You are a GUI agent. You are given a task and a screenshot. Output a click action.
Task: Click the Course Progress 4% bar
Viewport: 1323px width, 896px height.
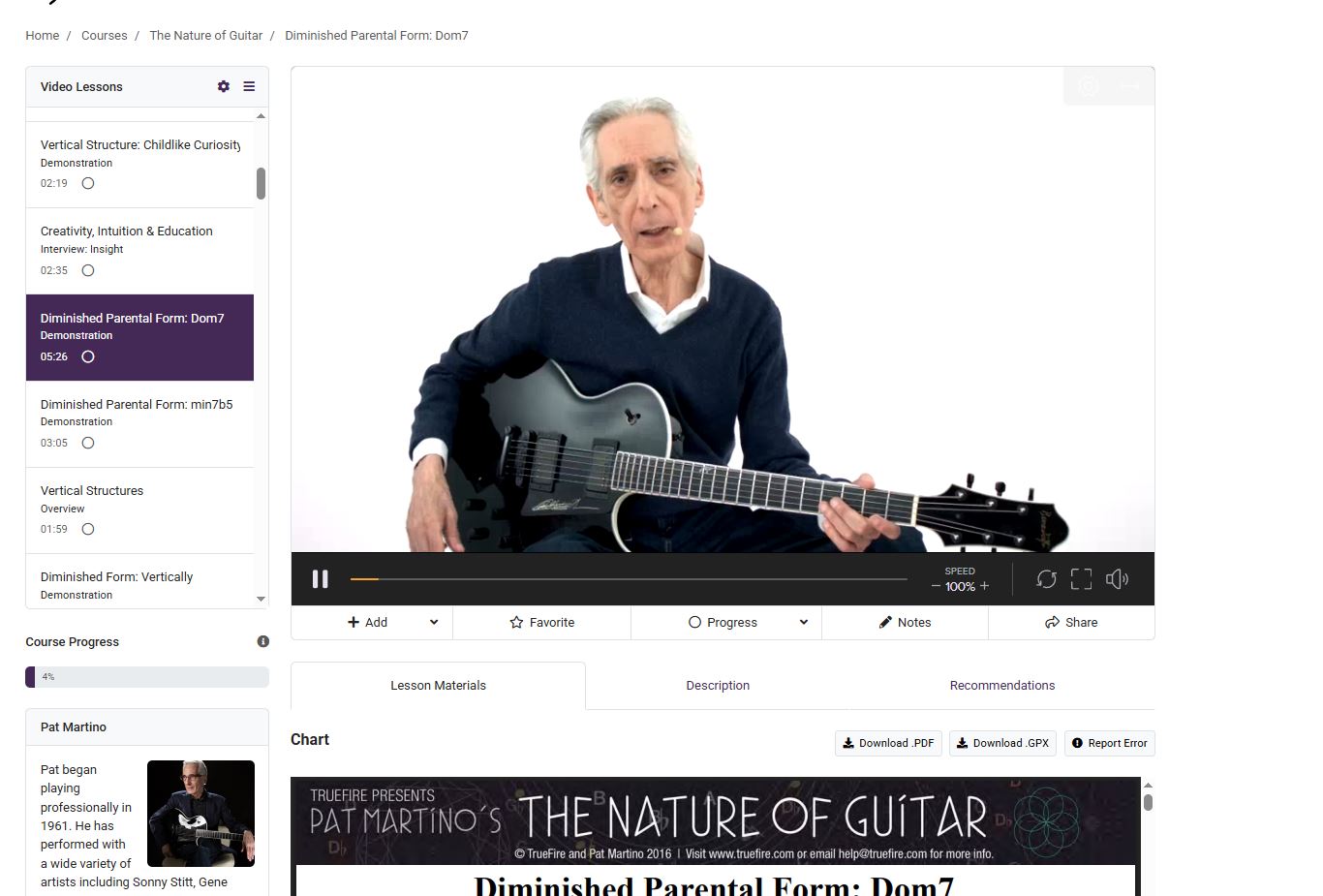147,677
